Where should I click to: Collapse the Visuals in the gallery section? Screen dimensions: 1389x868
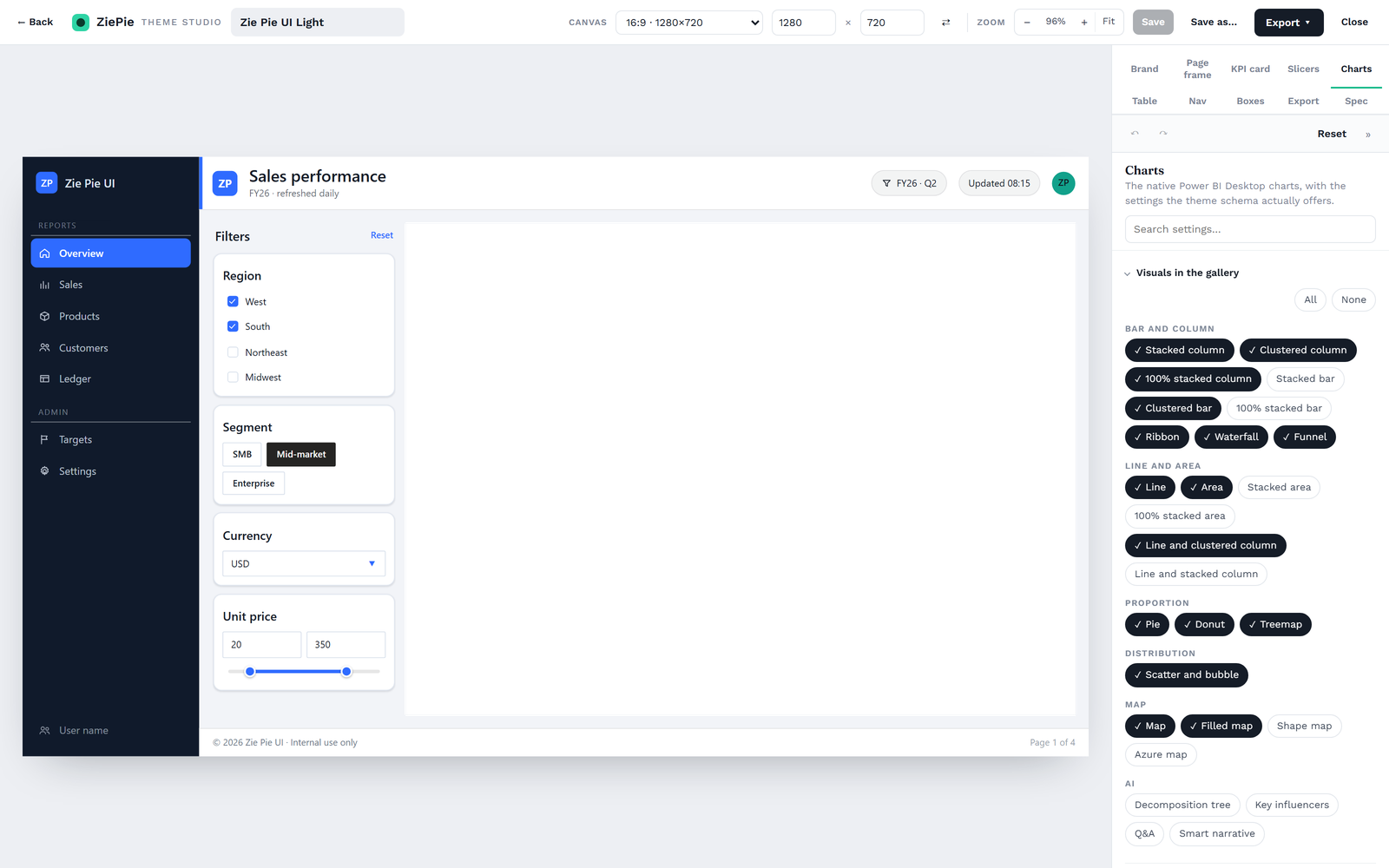click(x=1182, y=273)
